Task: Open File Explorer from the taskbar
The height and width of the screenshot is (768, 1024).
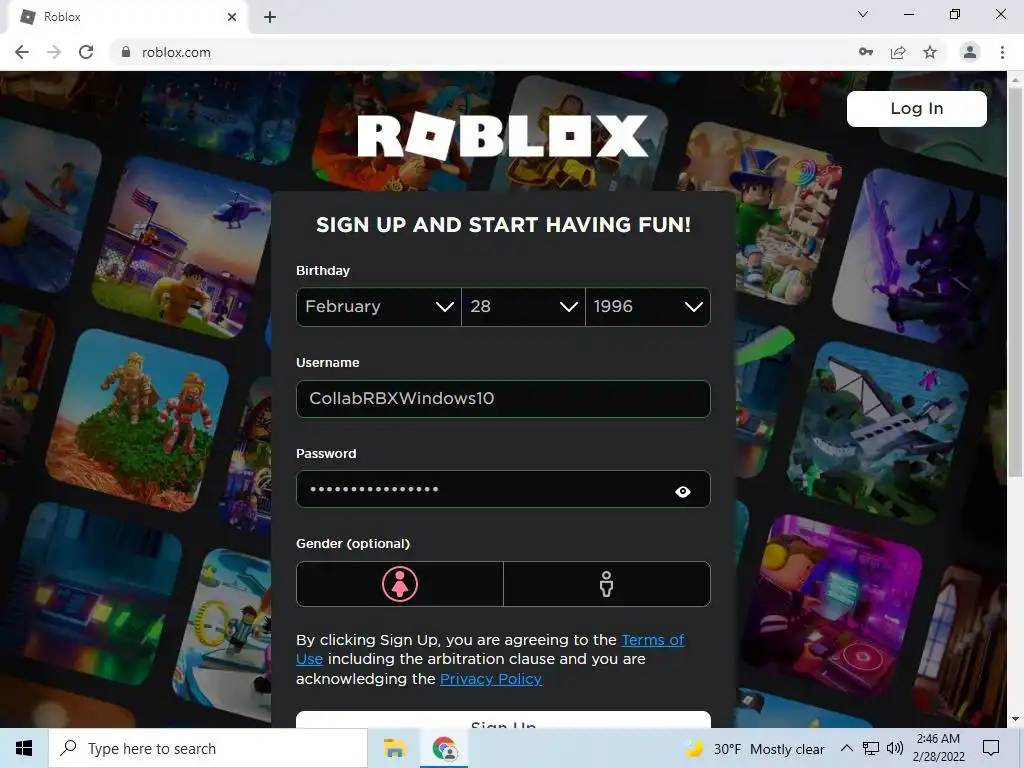Action: [x=394, y=748]
